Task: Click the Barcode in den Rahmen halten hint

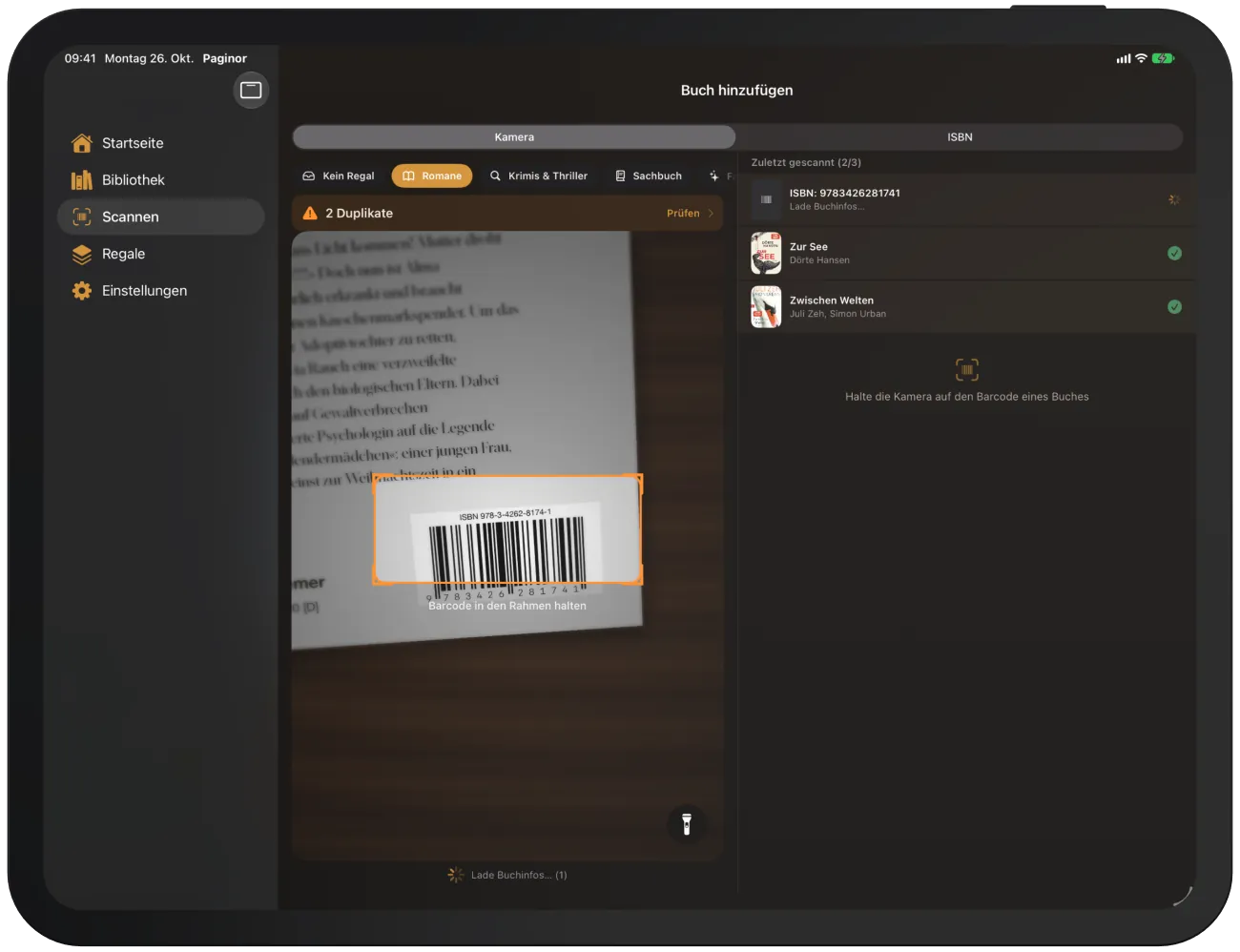Action: (x=507, y=606)
